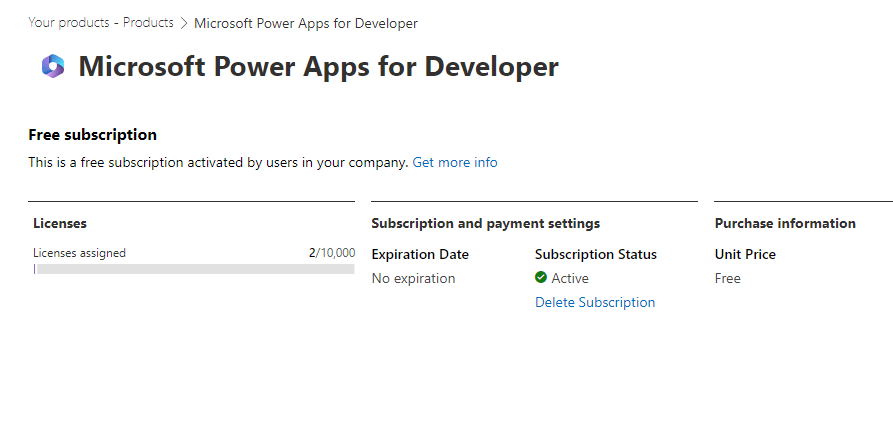
Task: Click the 'Unit Price' label
Action: (x=745, y=254)
